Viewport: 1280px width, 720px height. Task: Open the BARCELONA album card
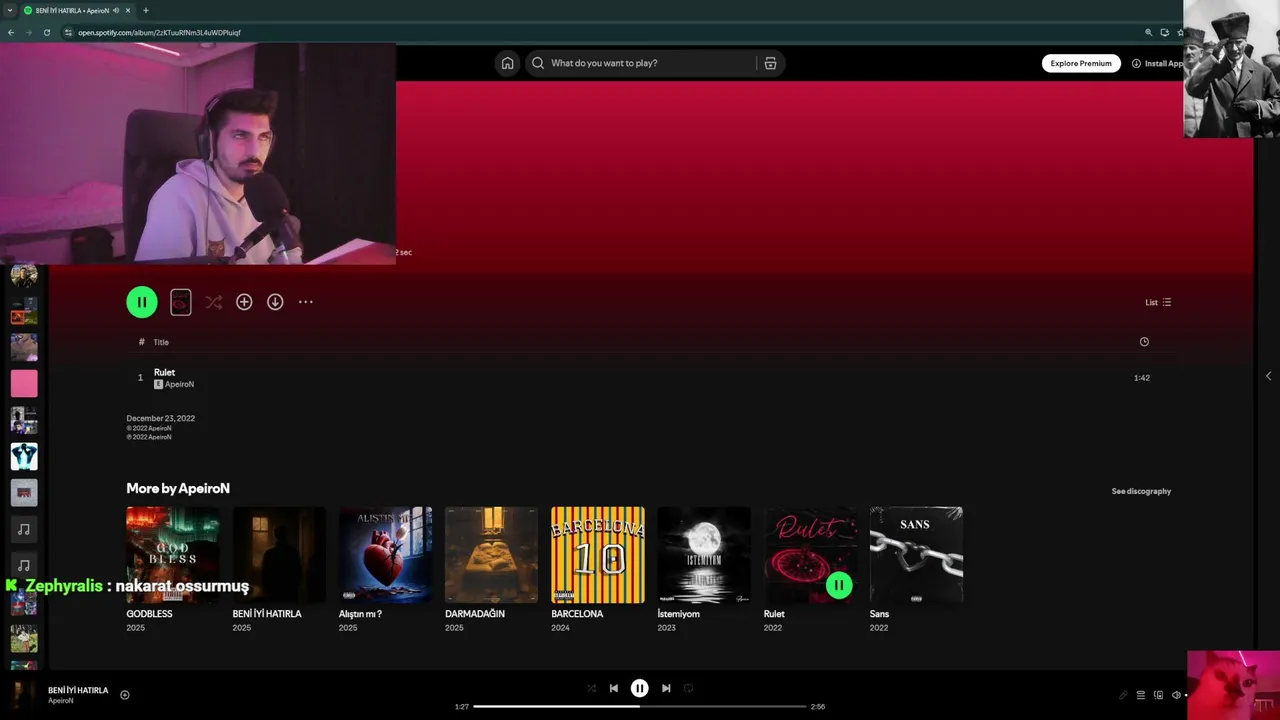[x=598, y=569]
